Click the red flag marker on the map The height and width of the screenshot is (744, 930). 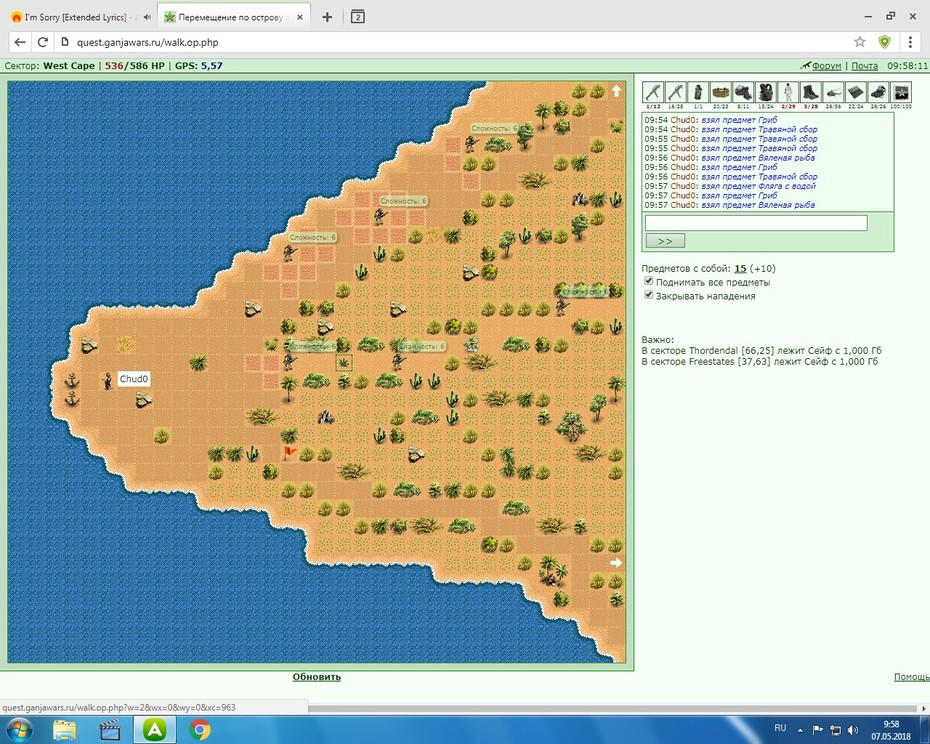coord(289,453)
